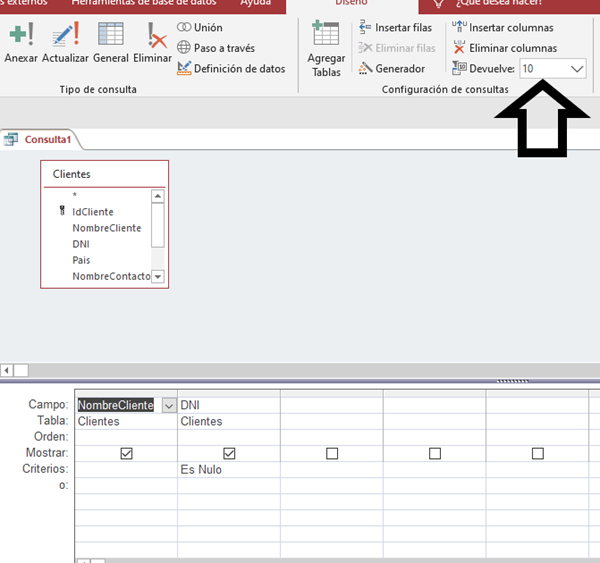Select IdCliente field in Clientes table

coord(93,212)
